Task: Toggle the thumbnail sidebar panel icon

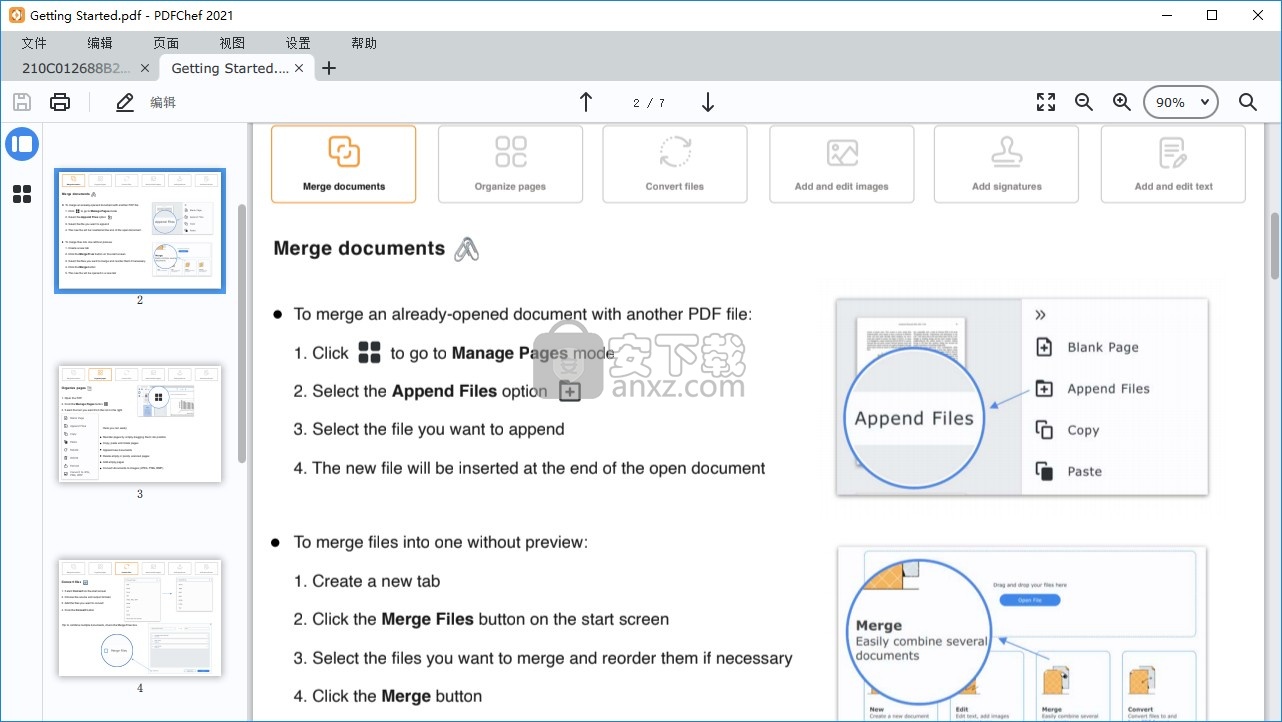Action: tap(22, 144)
